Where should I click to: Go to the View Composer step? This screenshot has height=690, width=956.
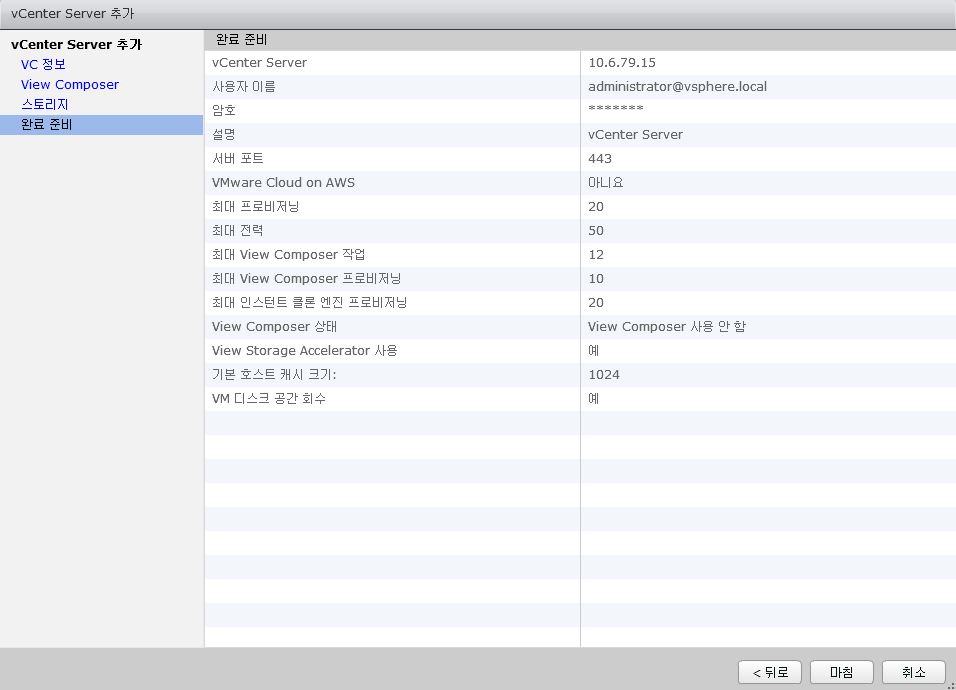pyautogui.click(x=70, y=85)
